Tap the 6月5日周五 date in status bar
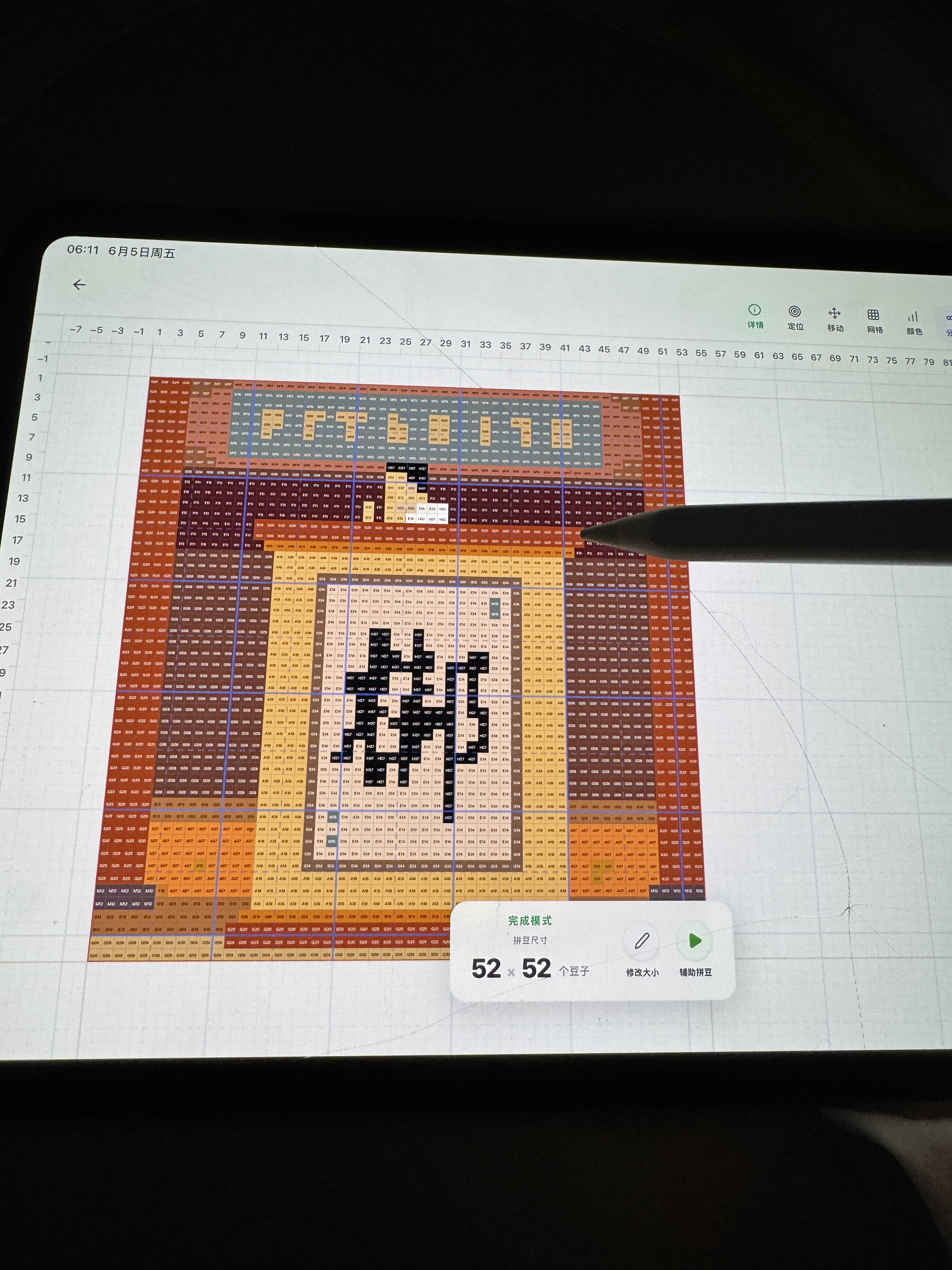Viewport: 952px width, 1270px height. (142, 252)
